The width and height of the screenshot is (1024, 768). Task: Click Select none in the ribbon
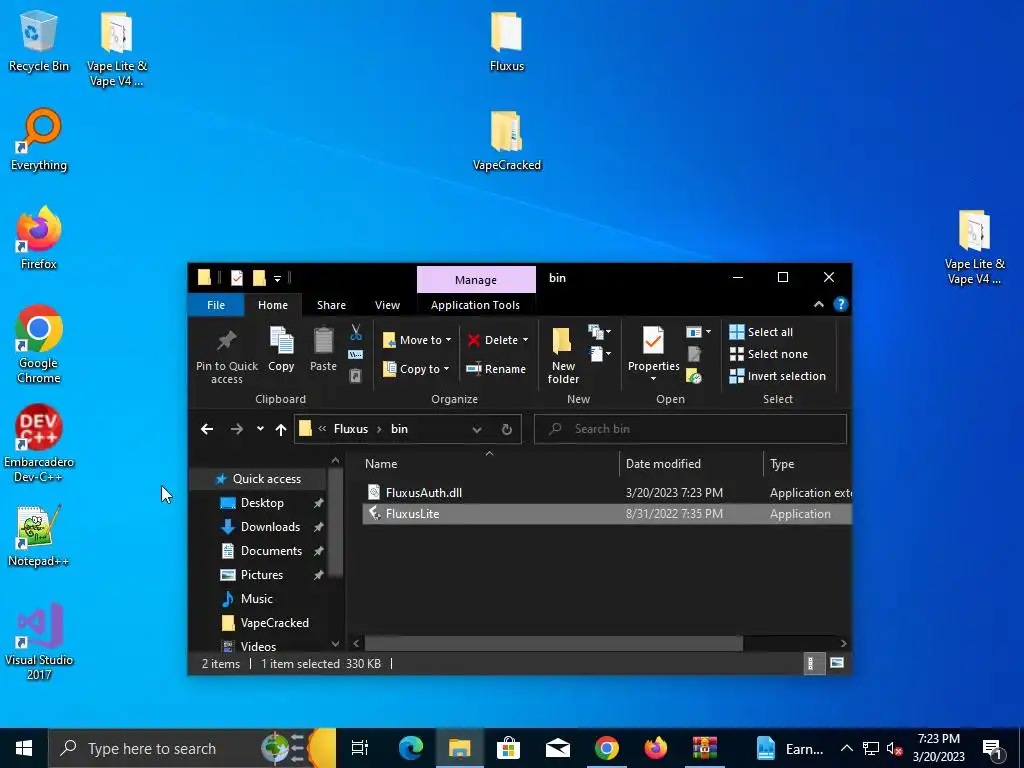coord(768,354)
